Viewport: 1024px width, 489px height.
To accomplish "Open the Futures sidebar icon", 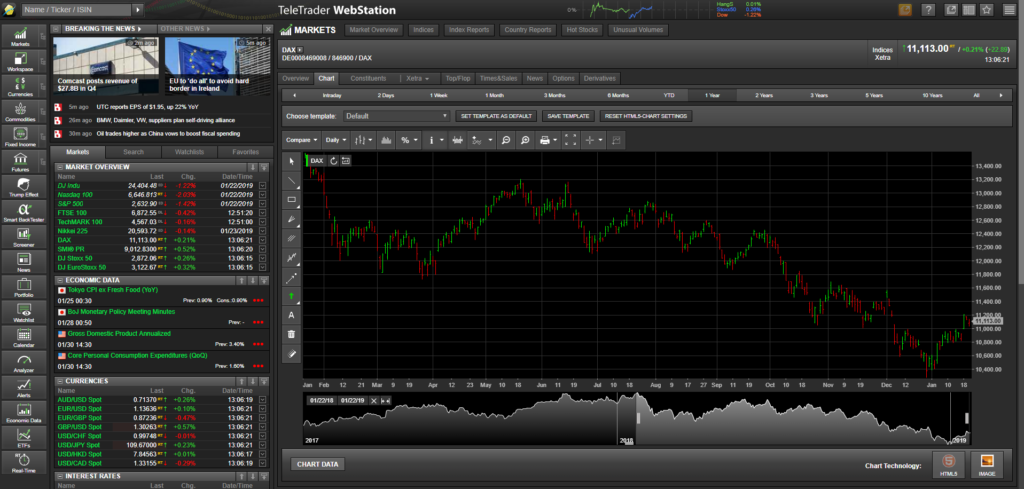I will [20, 162].
